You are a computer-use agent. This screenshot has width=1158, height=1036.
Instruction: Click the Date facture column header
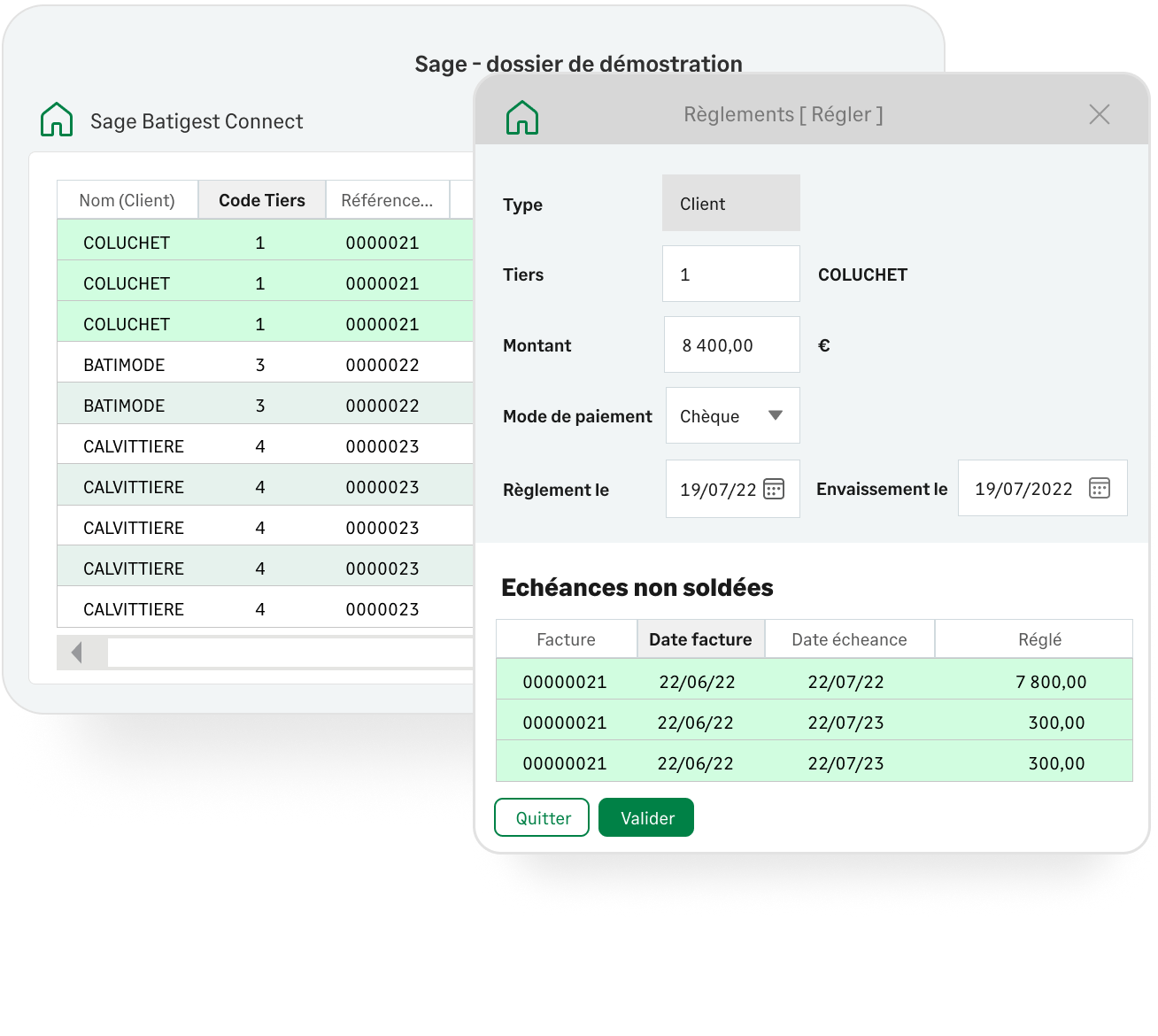pyautogui.click(x=700, y=639)
